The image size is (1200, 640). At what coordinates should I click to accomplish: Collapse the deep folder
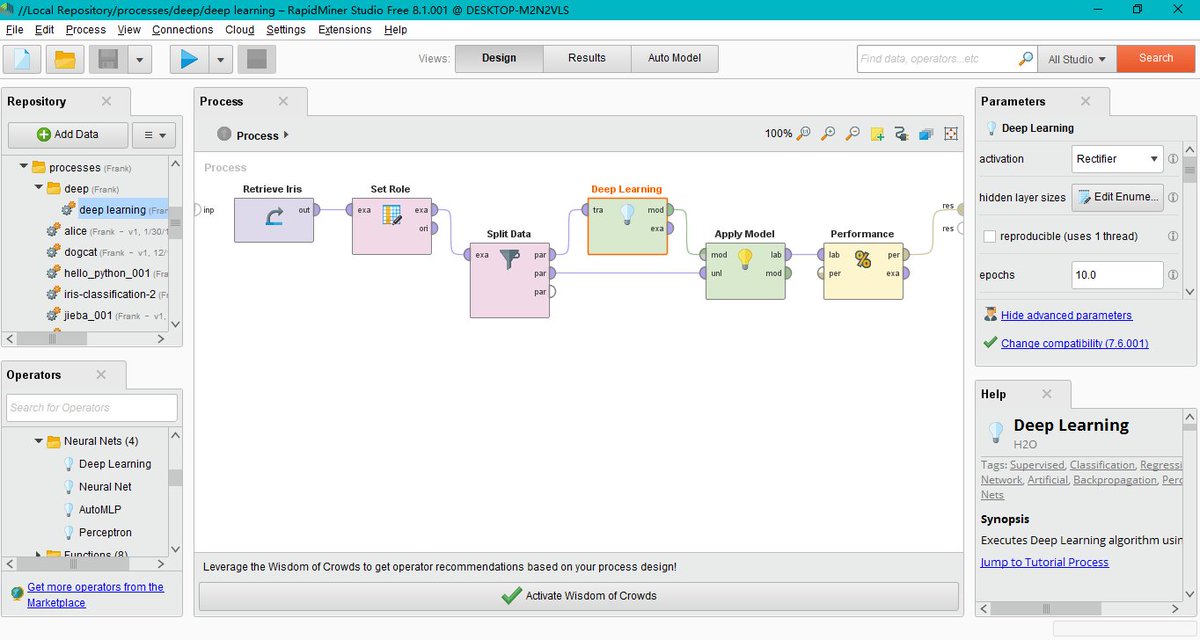coord(39,188)
